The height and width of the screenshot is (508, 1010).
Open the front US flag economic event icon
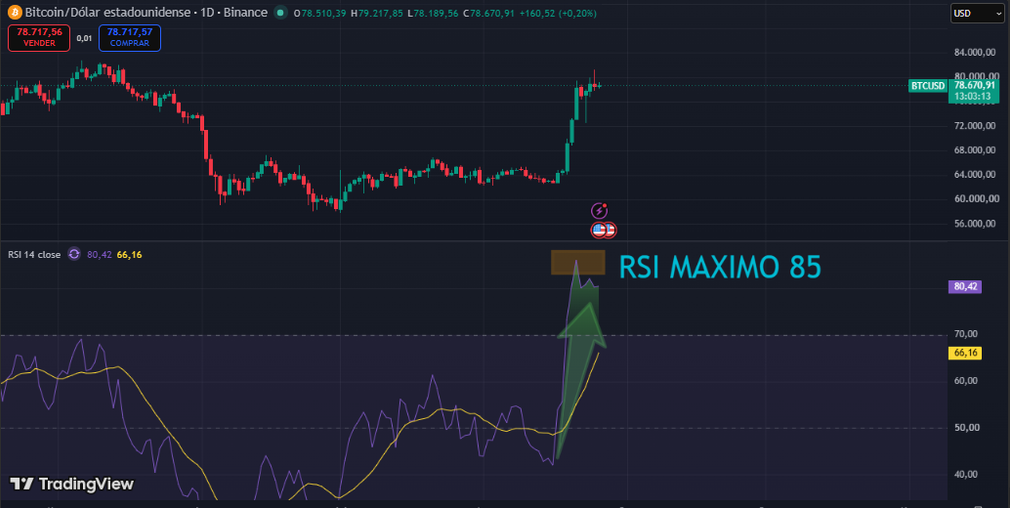click(x=600, y=230)
